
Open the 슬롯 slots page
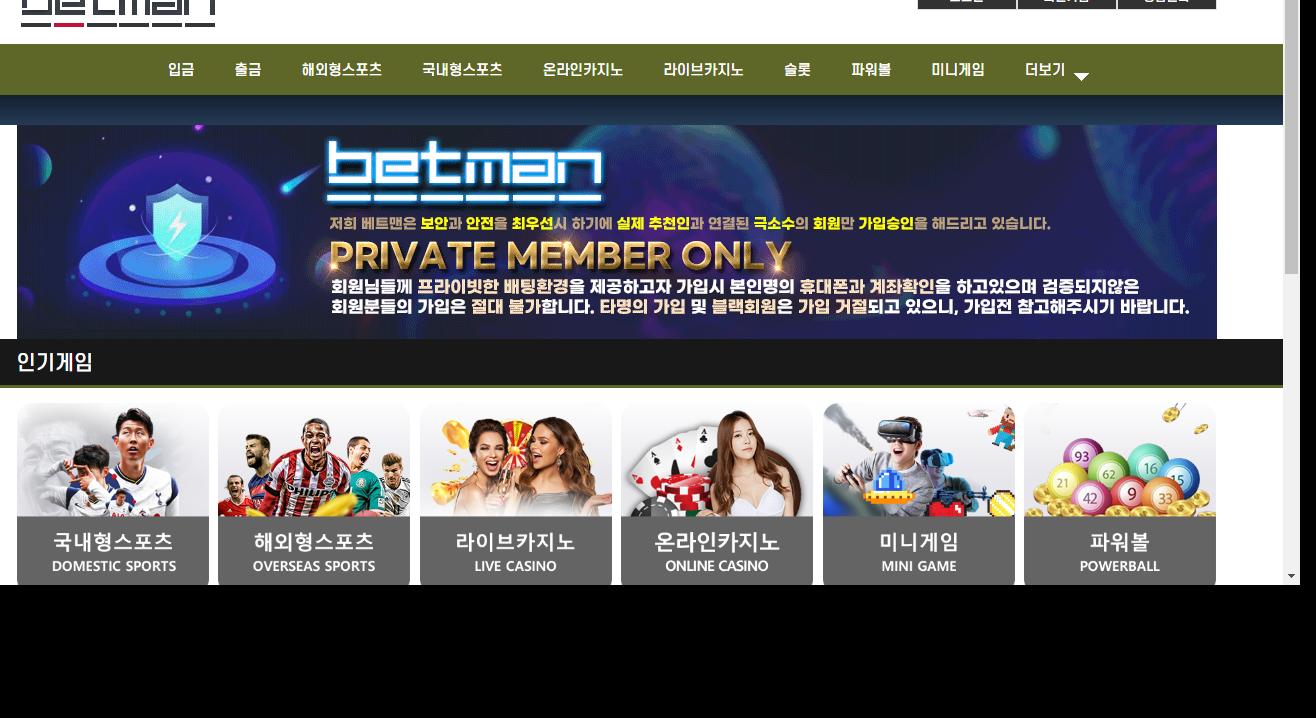click(797, 70)
